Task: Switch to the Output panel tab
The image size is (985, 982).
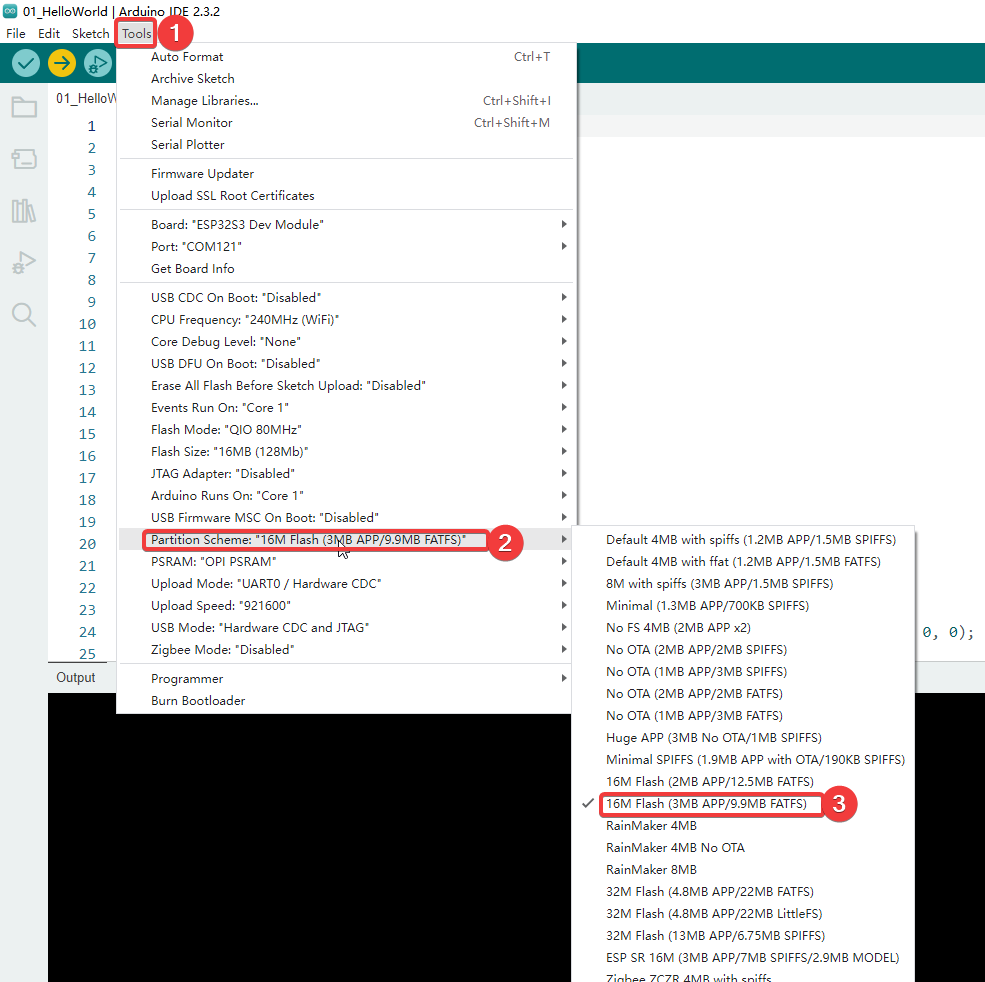Action: [75, 677]
